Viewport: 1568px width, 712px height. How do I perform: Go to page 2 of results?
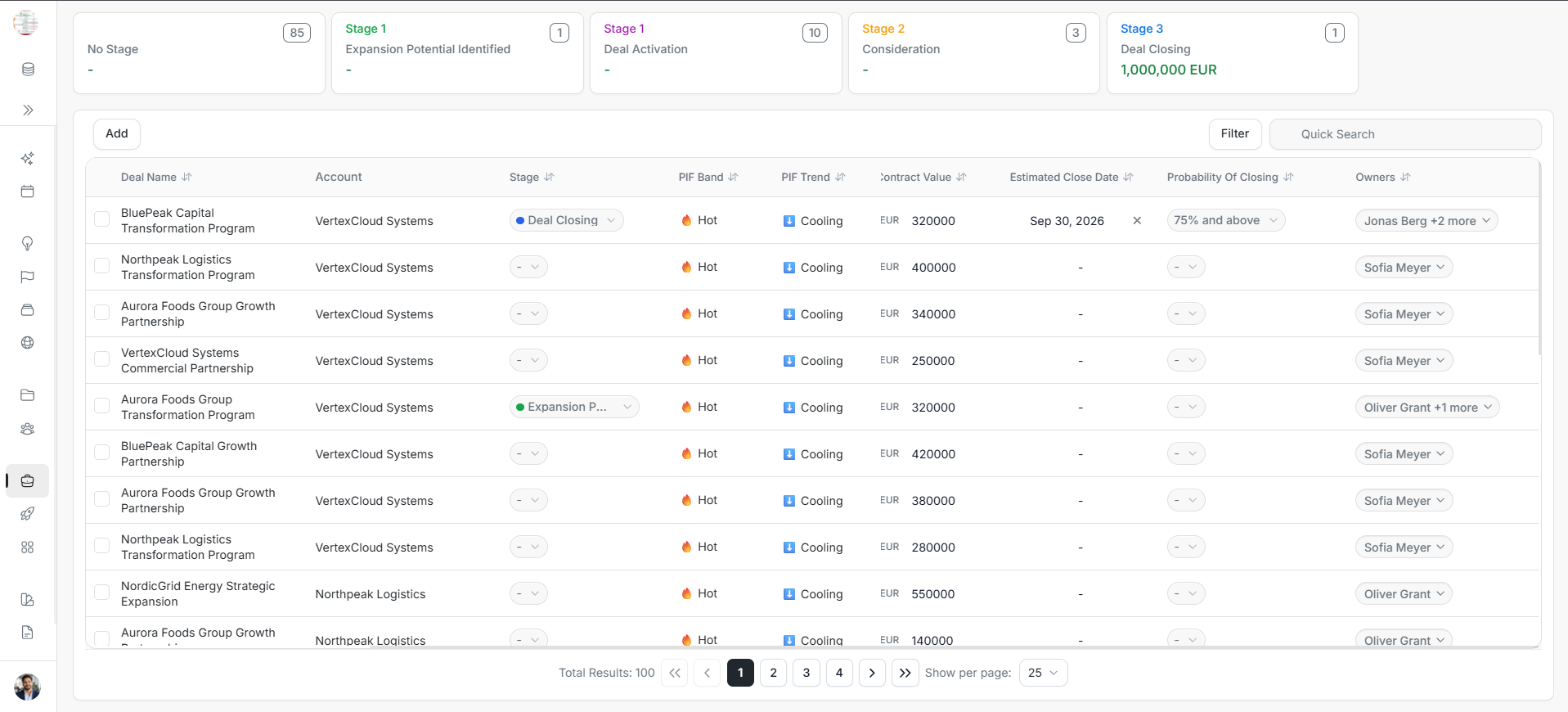tap(774, 673)
